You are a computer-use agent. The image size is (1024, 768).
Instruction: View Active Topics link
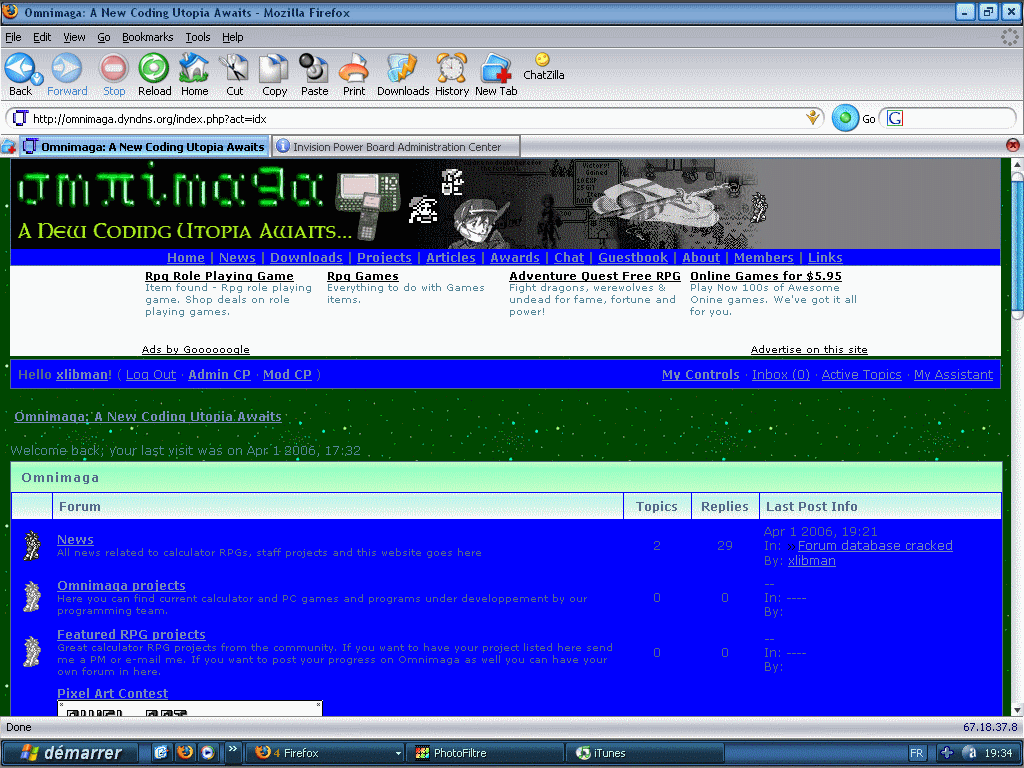pyautogui.click(x=861, y=374)
